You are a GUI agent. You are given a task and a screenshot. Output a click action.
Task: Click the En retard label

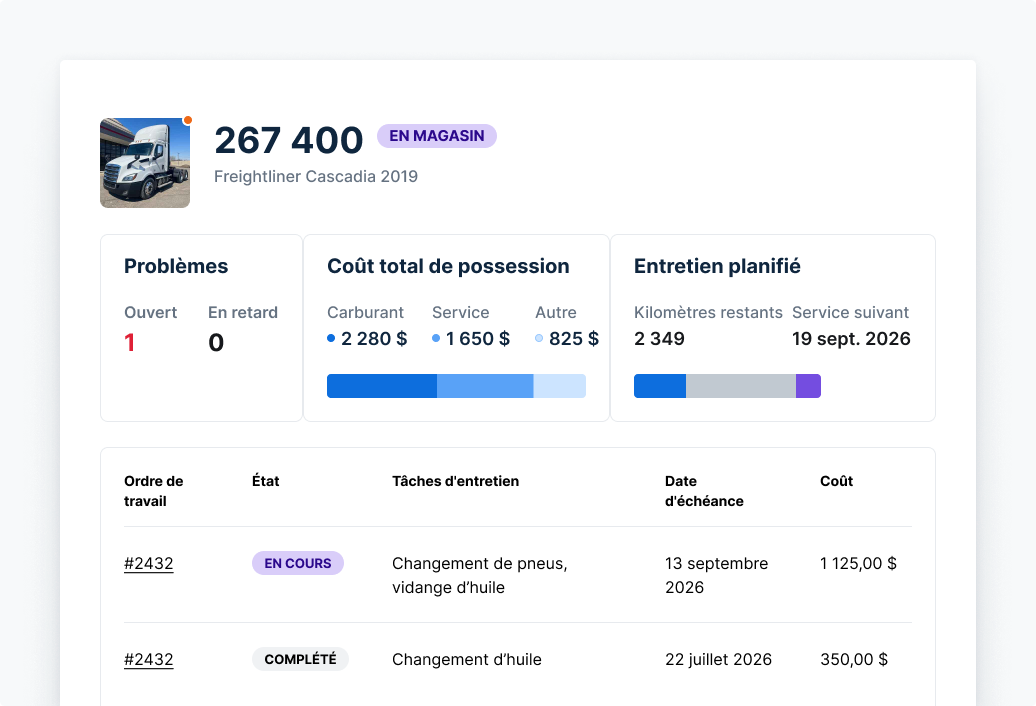242,312
